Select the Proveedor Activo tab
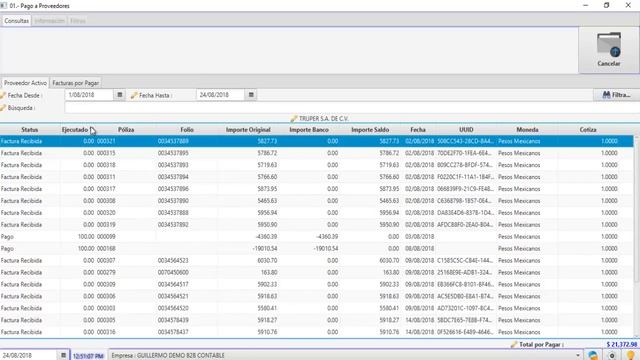The width and height of the screenshot is (640, 360). 25,83
